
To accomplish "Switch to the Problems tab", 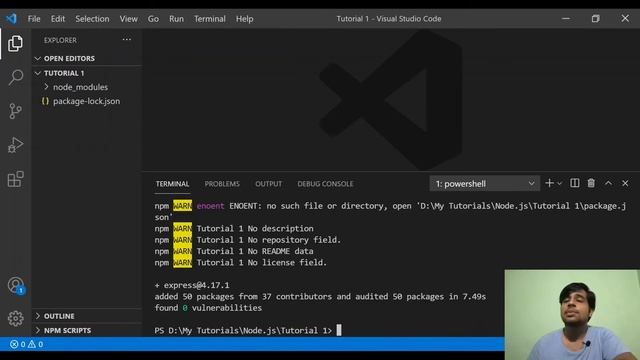I will 222,184.
